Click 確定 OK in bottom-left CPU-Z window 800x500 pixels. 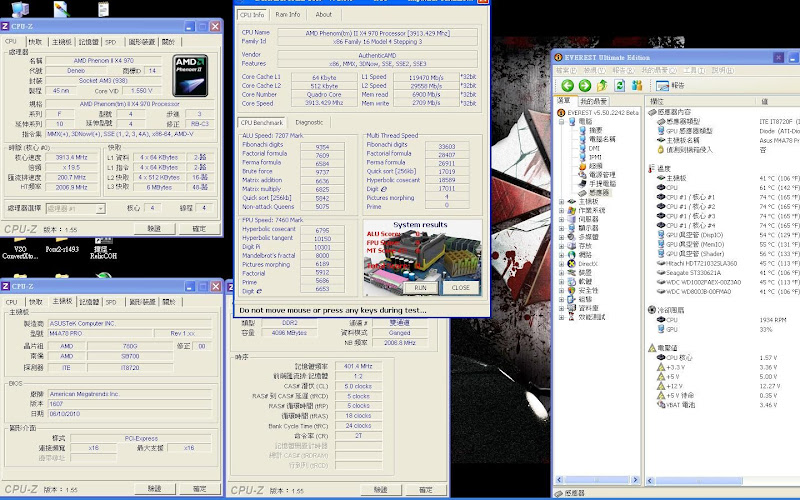click(x=199, y=489)
